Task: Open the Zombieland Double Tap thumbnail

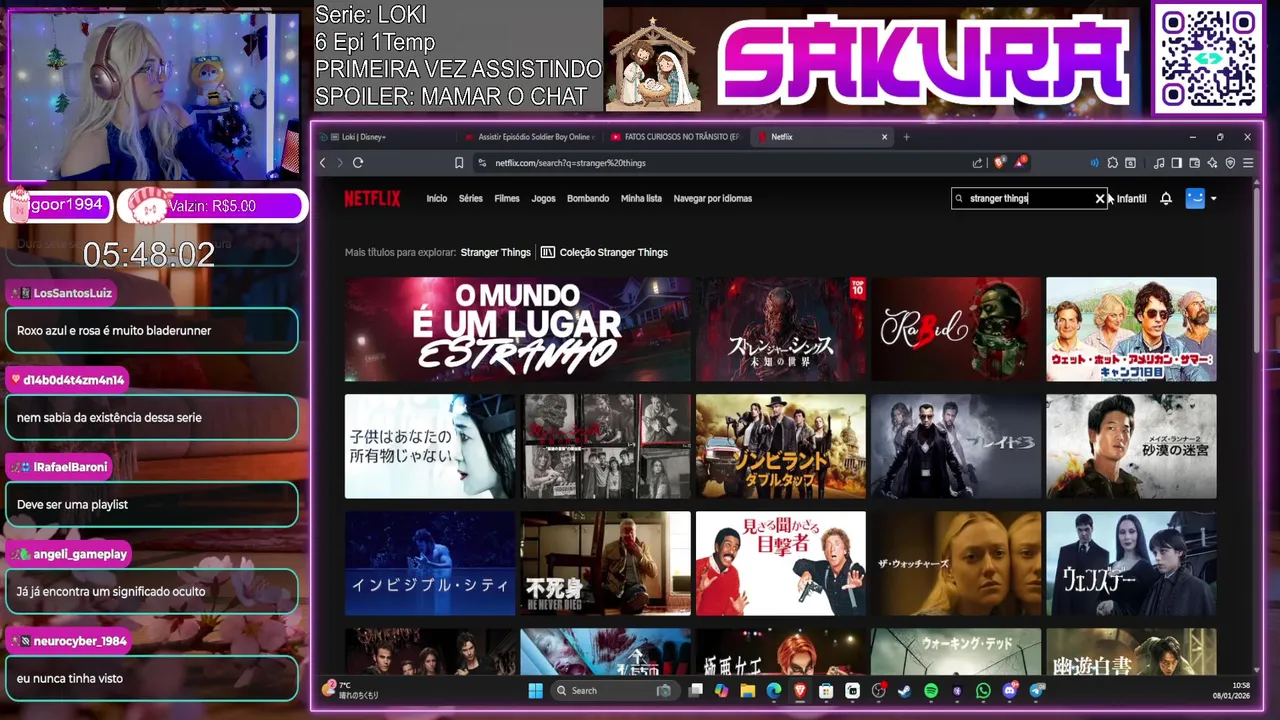Action: pos(781,446)
